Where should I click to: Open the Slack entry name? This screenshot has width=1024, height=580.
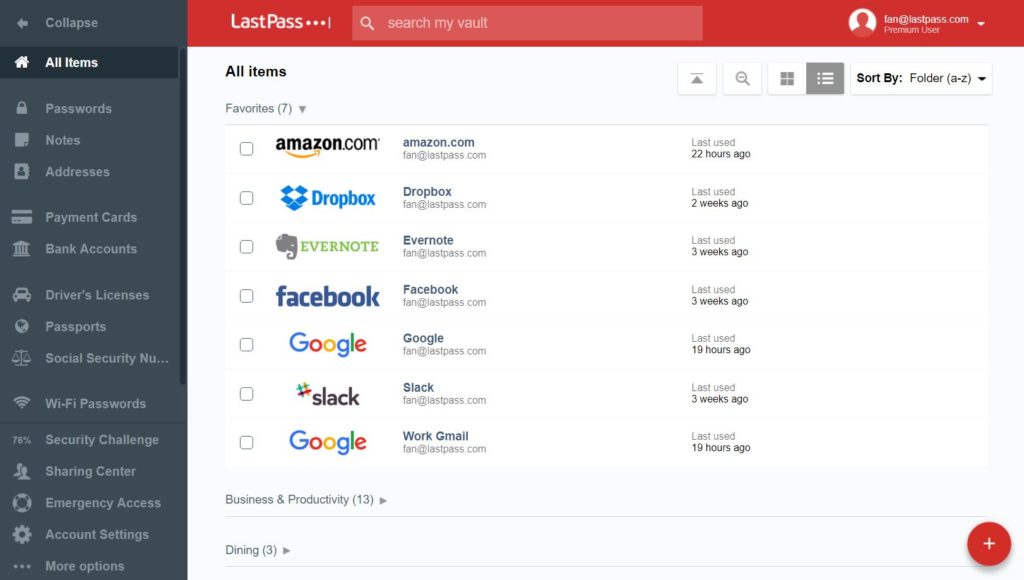(418, 387)
